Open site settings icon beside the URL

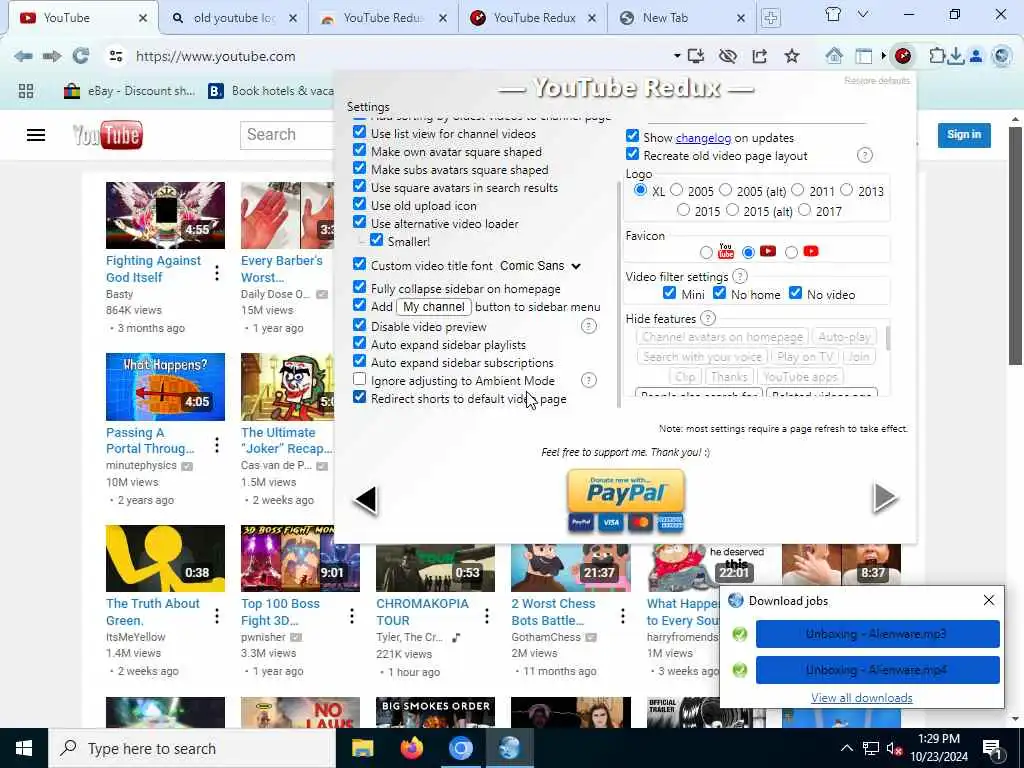[x=116, y=56]
